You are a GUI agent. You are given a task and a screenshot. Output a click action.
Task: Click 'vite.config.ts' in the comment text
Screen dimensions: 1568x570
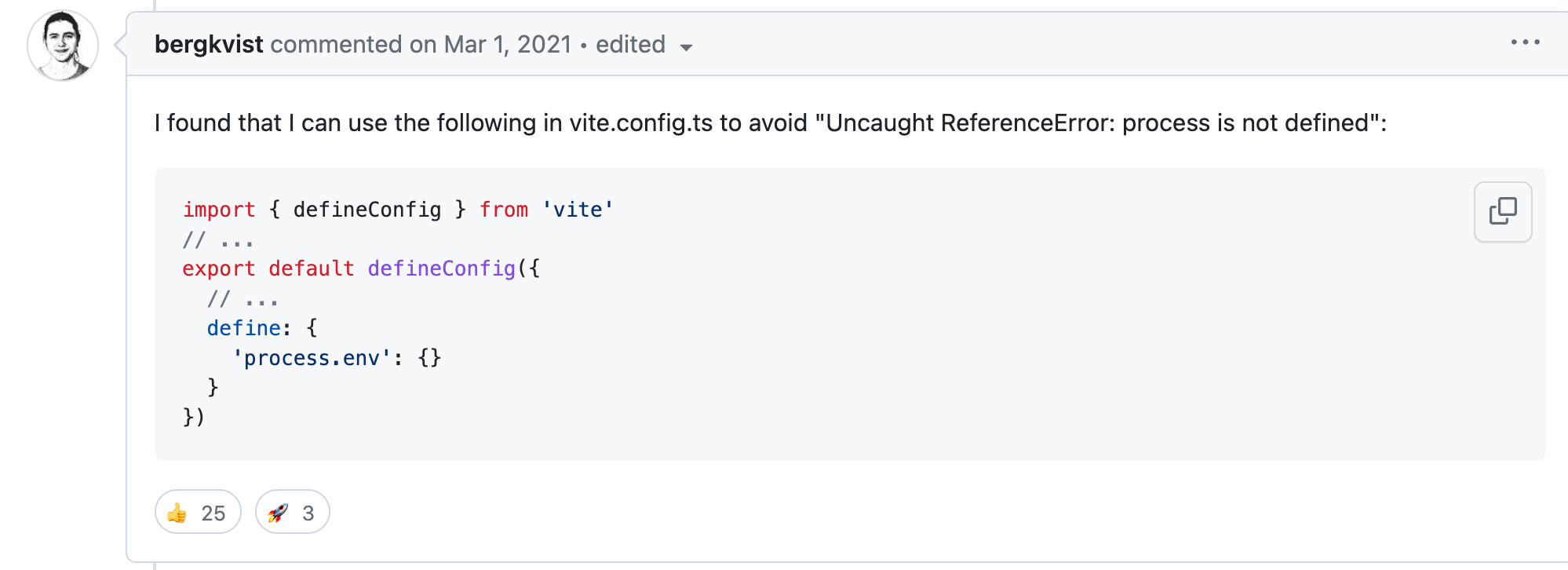click(641, 123)
